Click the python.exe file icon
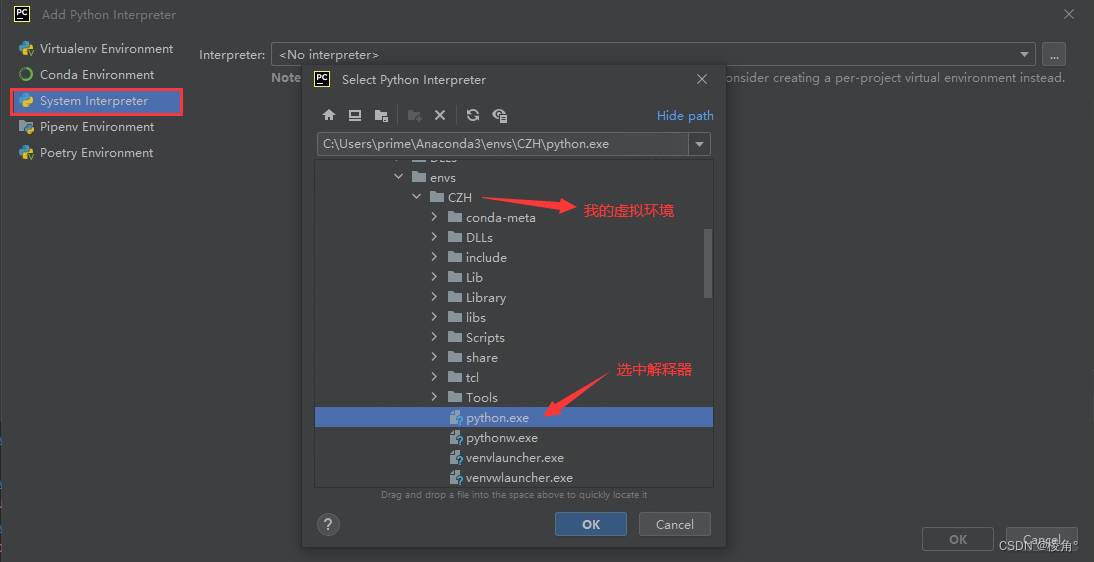This screenshot has height=562, width=1094. pyautogui.click(x=456, y=417)
